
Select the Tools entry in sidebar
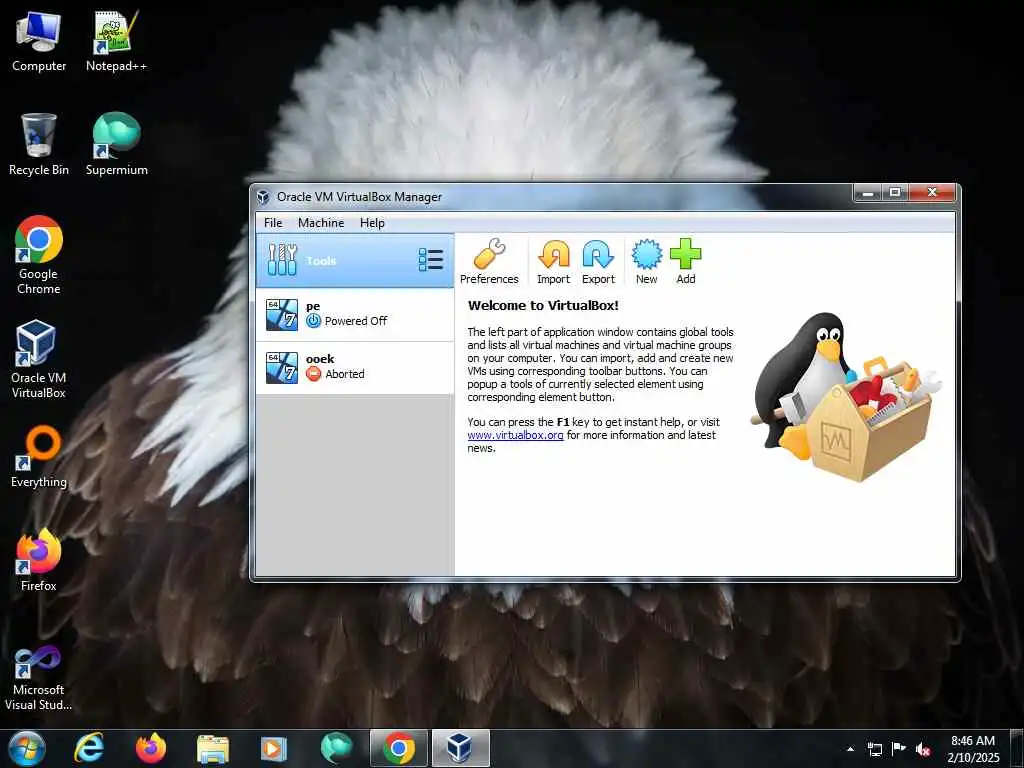pos(355,261)
